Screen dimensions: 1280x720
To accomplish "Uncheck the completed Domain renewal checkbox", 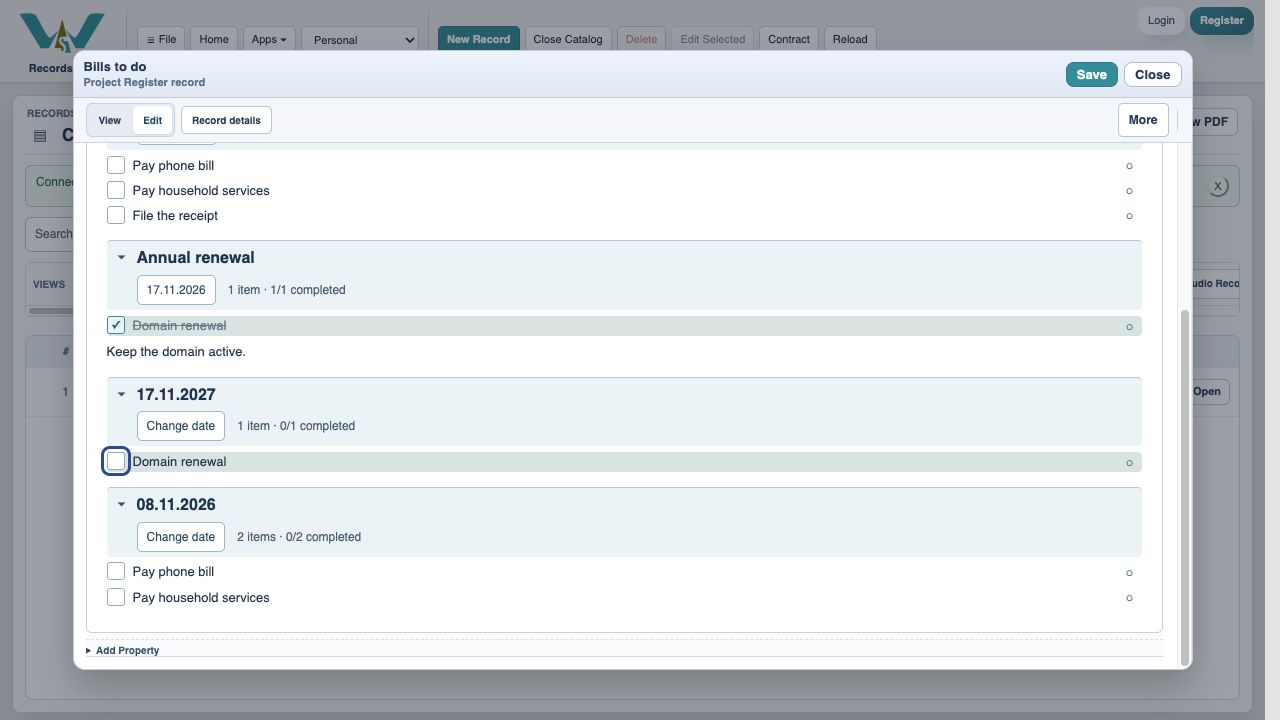I will click(116, 325).
